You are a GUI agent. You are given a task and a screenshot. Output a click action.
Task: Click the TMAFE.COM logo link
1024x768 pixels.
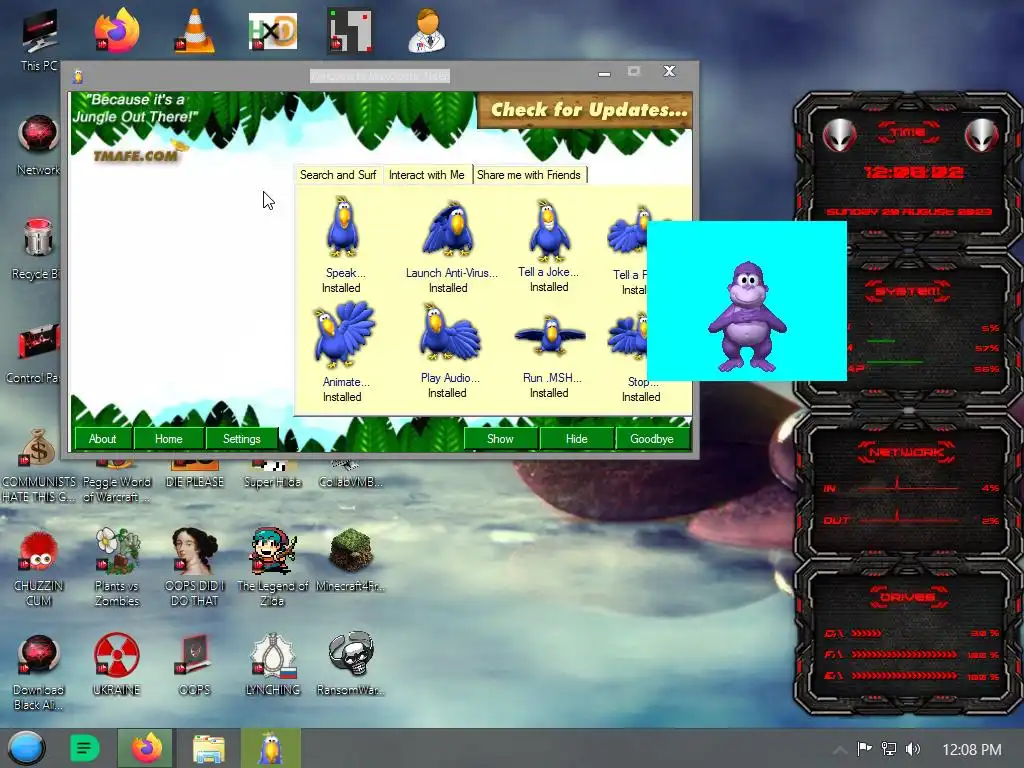point(136,155)
